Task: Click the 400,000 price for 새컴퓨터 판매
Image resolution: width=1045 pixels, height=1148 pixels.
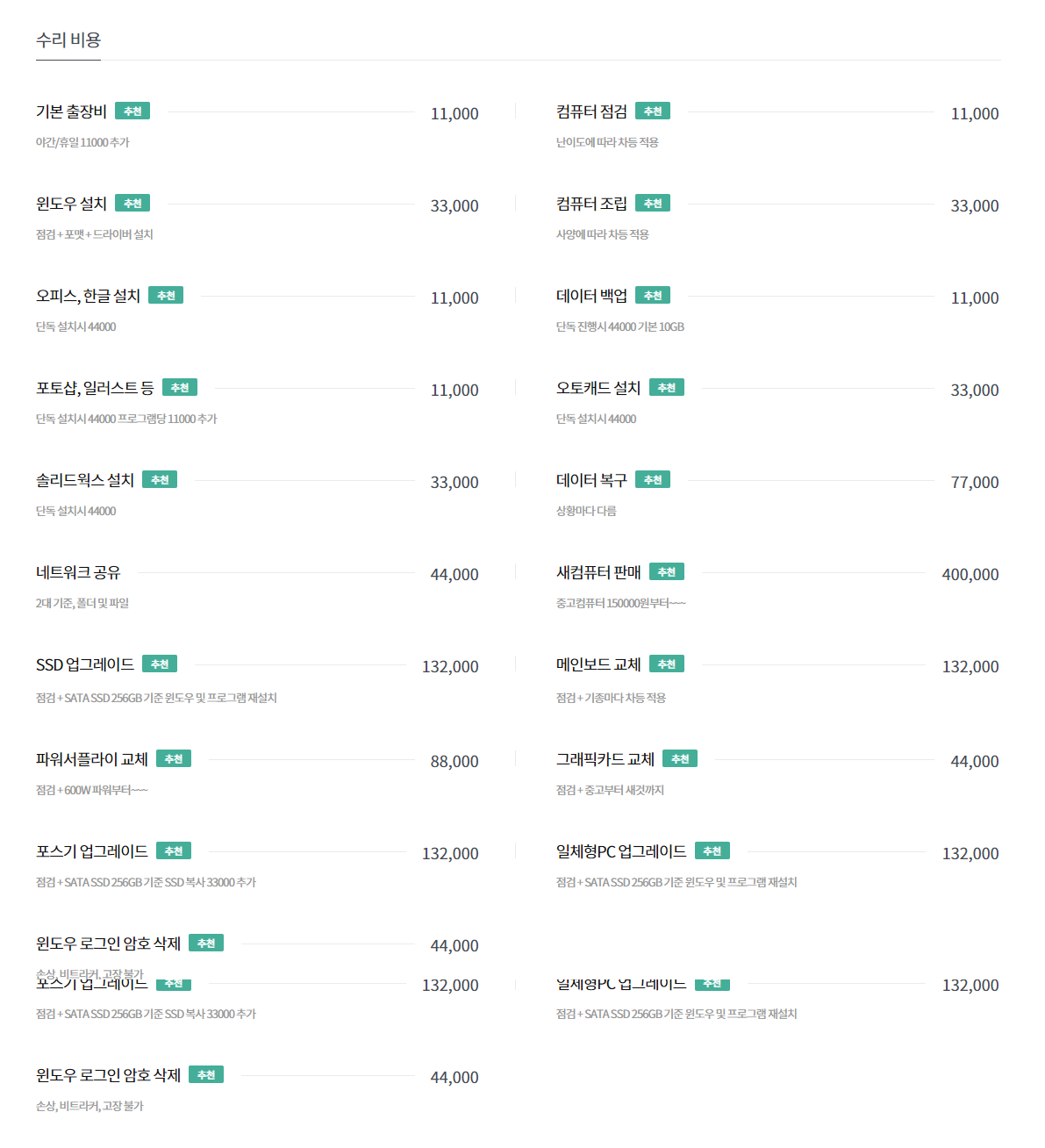Action: (x=970, y=575)
